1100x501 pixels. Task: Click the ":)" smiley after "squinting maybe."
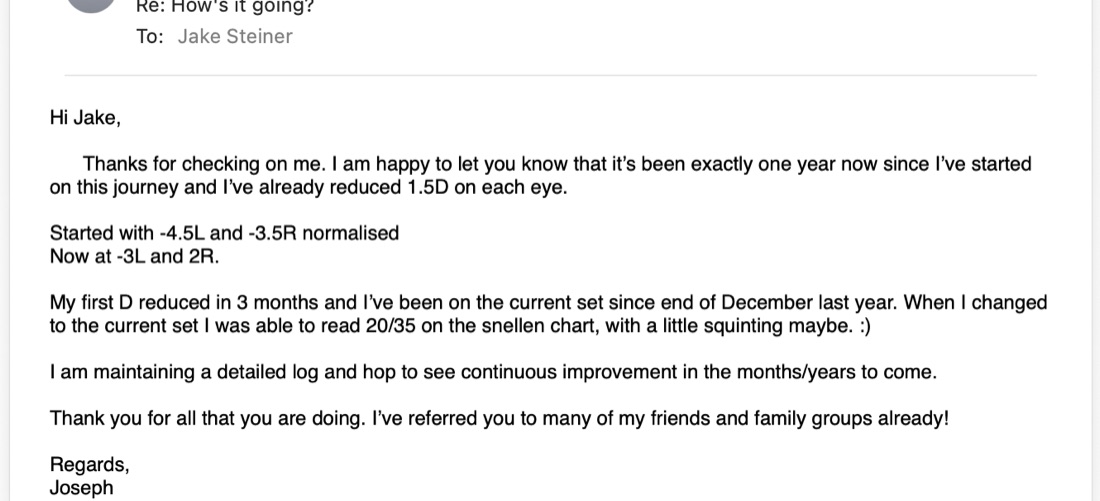point(863,327)
